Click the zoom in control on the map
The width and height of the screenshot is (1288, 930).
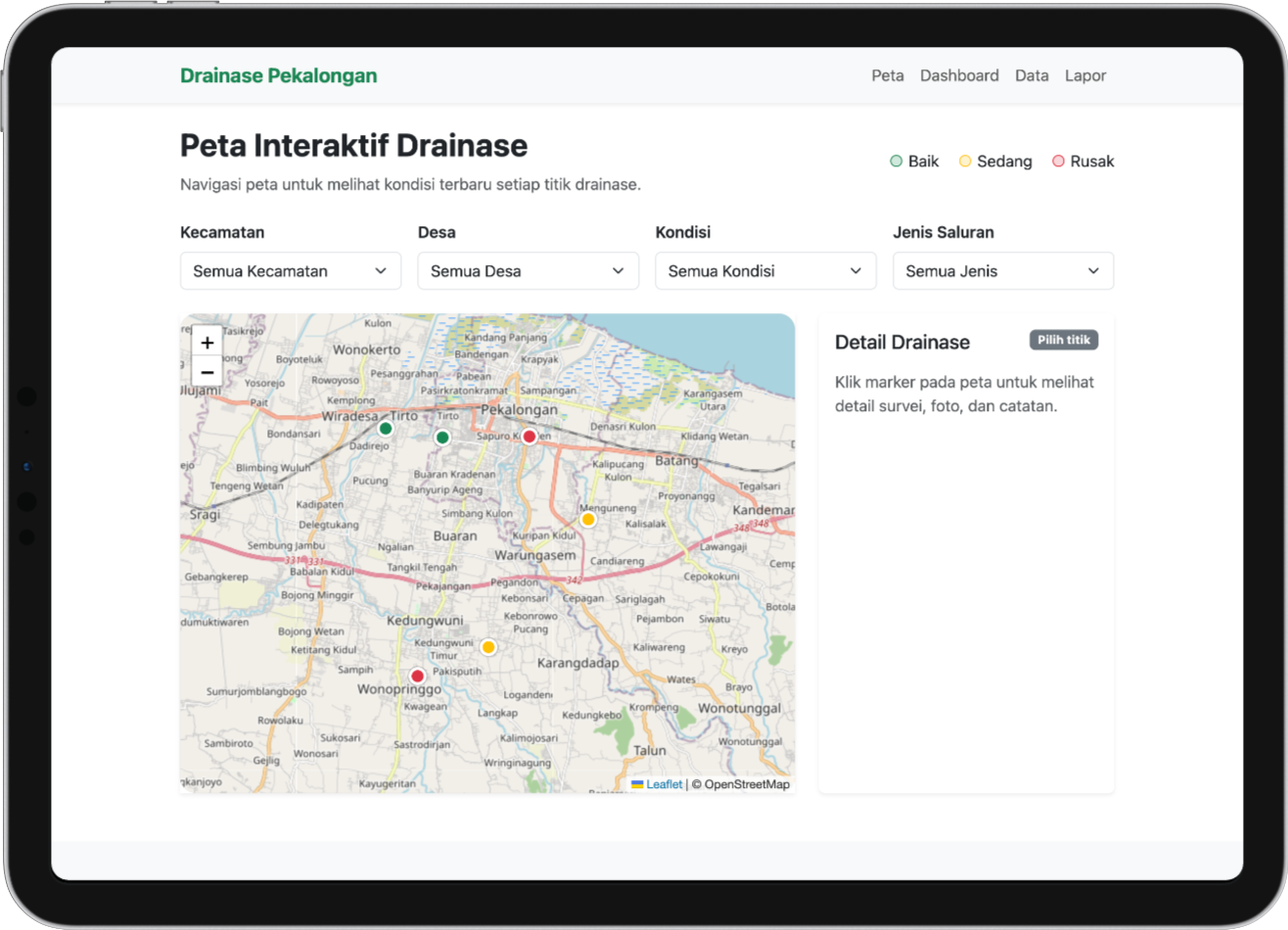[x=207, y=342]
